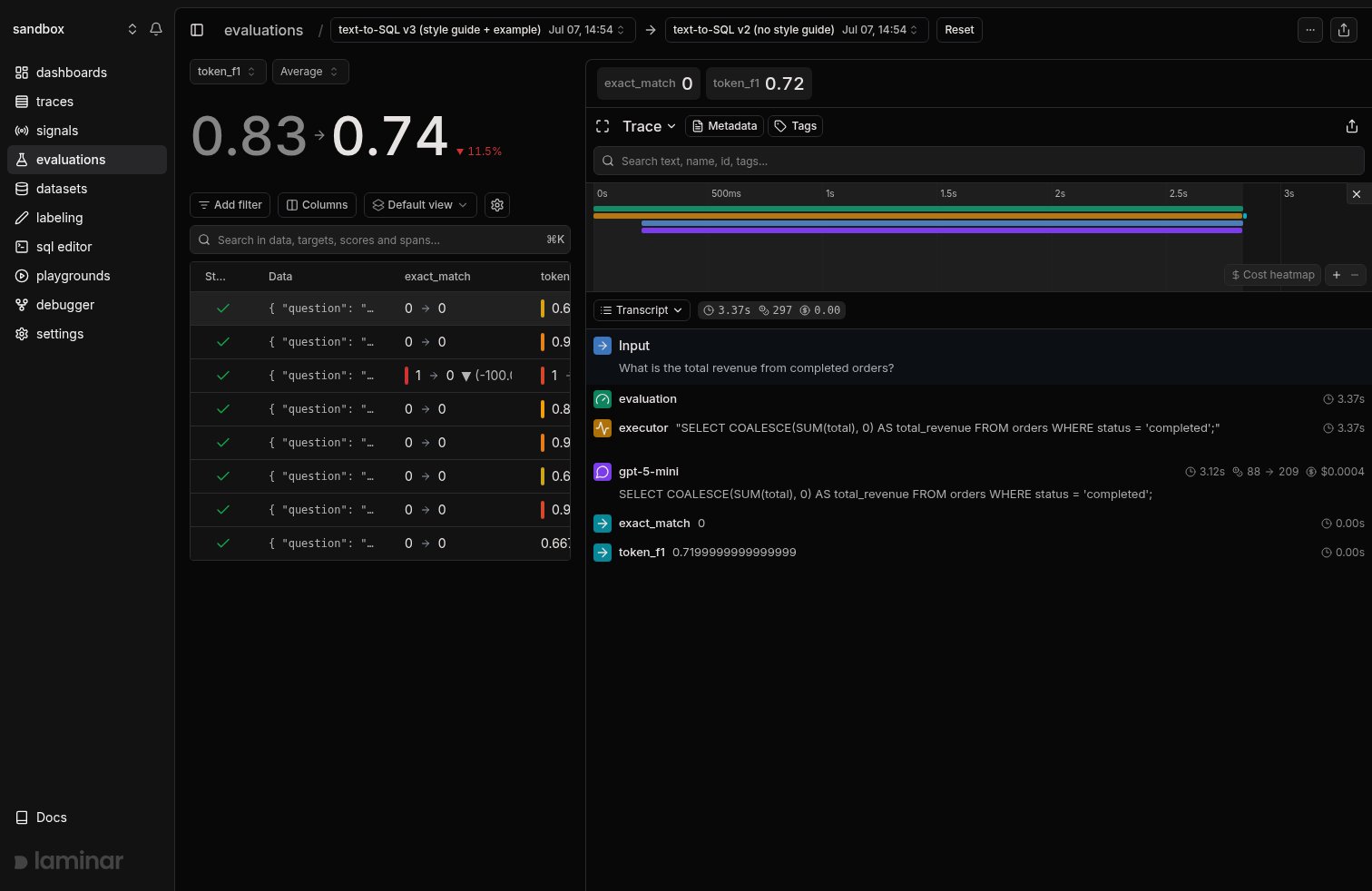Open text-to-SQL v2 comparison selector
The image size is (1372, 891).
click(x=797, y=30)
